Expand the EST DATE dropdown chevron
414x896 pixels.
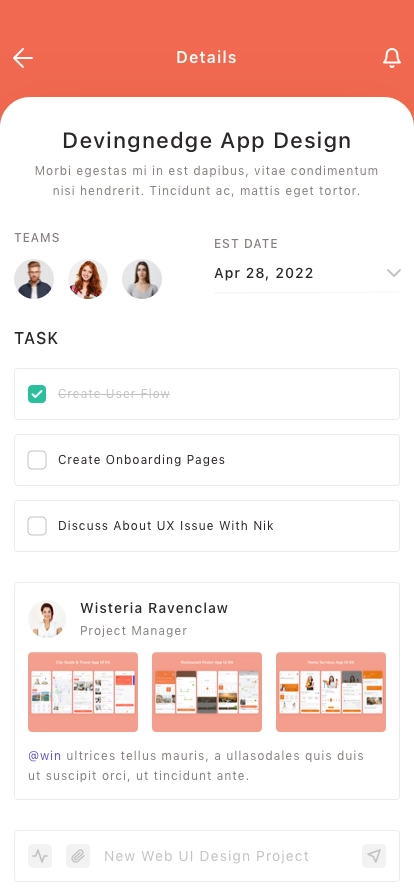point(393,273)
